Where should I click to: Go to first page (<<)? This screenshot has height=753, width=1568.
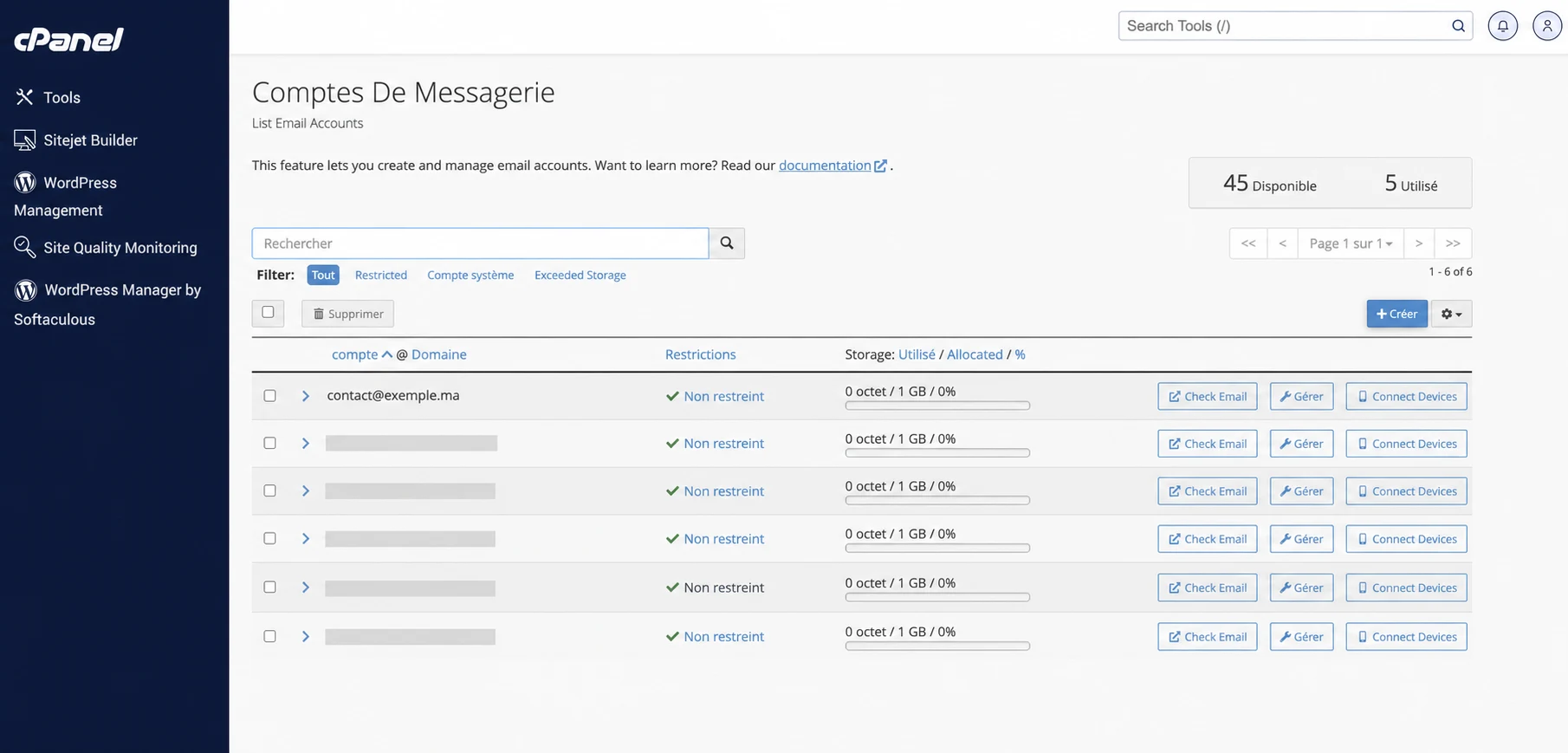tap(1248, 243)
